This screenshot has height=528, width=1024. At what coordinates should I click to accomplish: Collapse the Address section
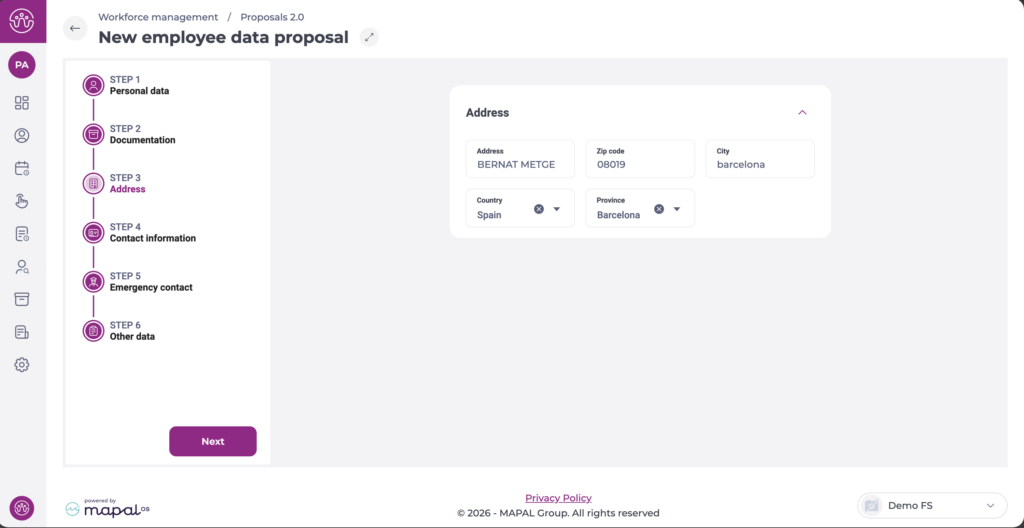click(x=802, y=113)
